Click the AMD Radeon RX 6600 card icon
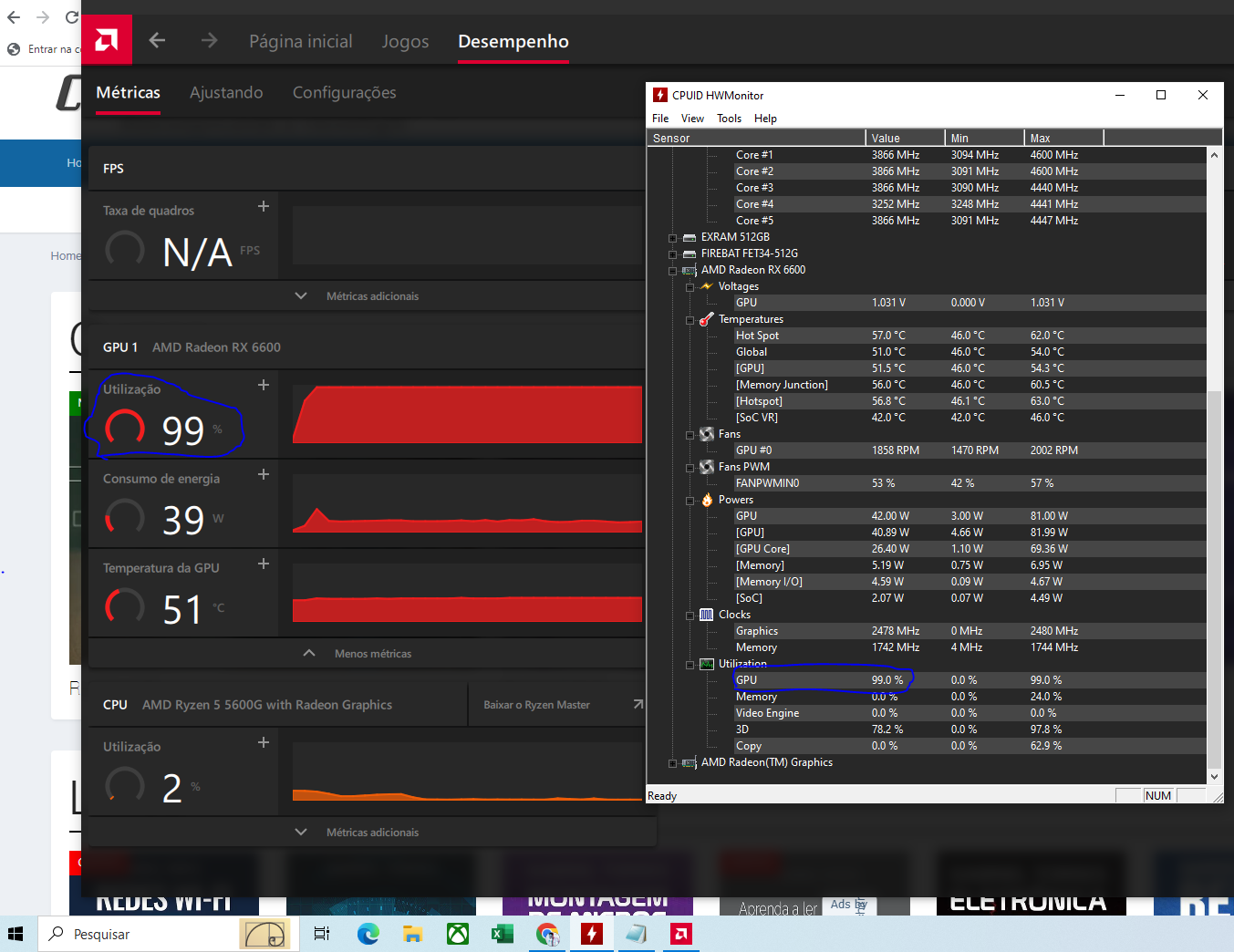This screenshot has width=1234, height=952. [690, 270]
